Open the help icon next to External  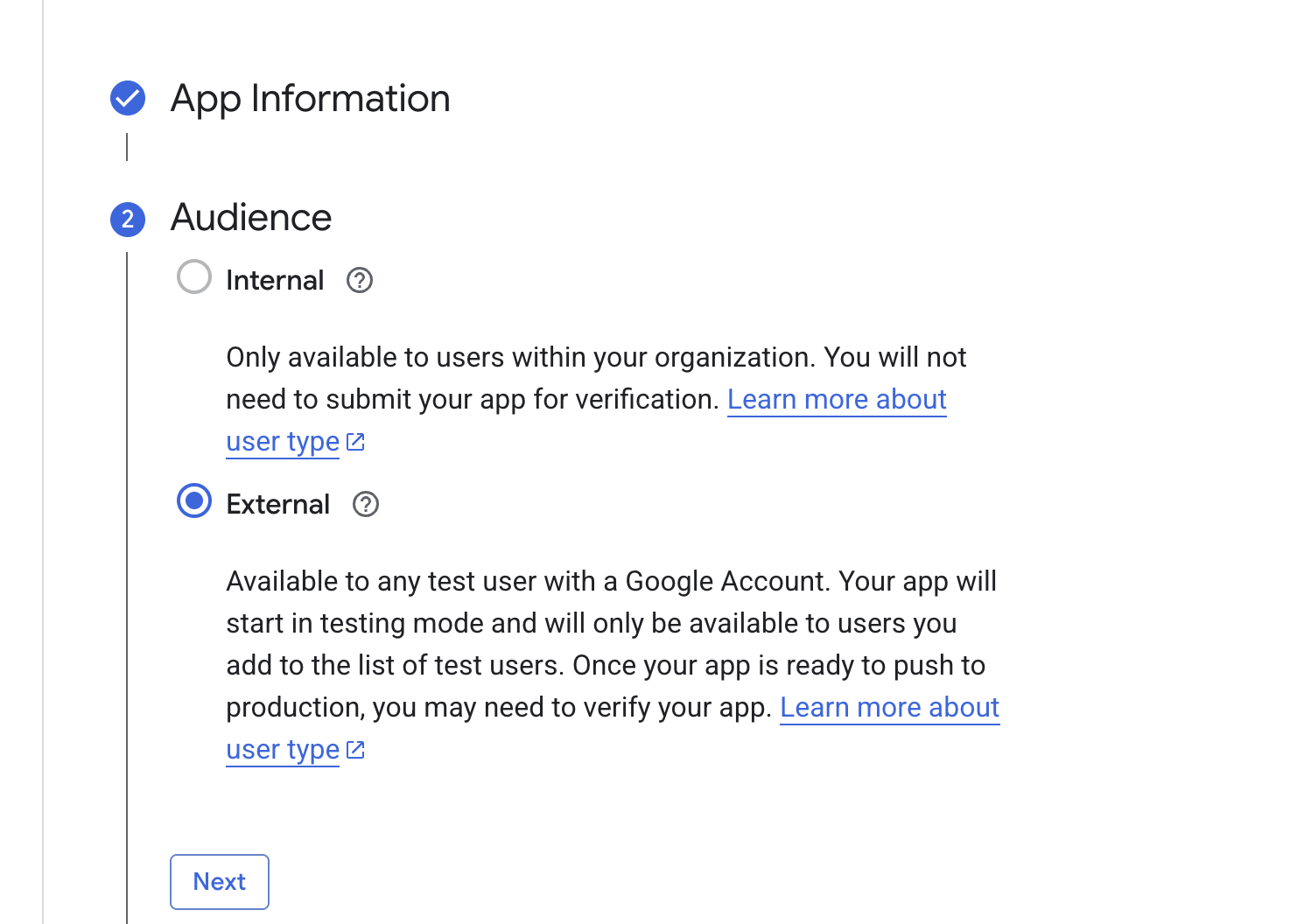[366, 505]
